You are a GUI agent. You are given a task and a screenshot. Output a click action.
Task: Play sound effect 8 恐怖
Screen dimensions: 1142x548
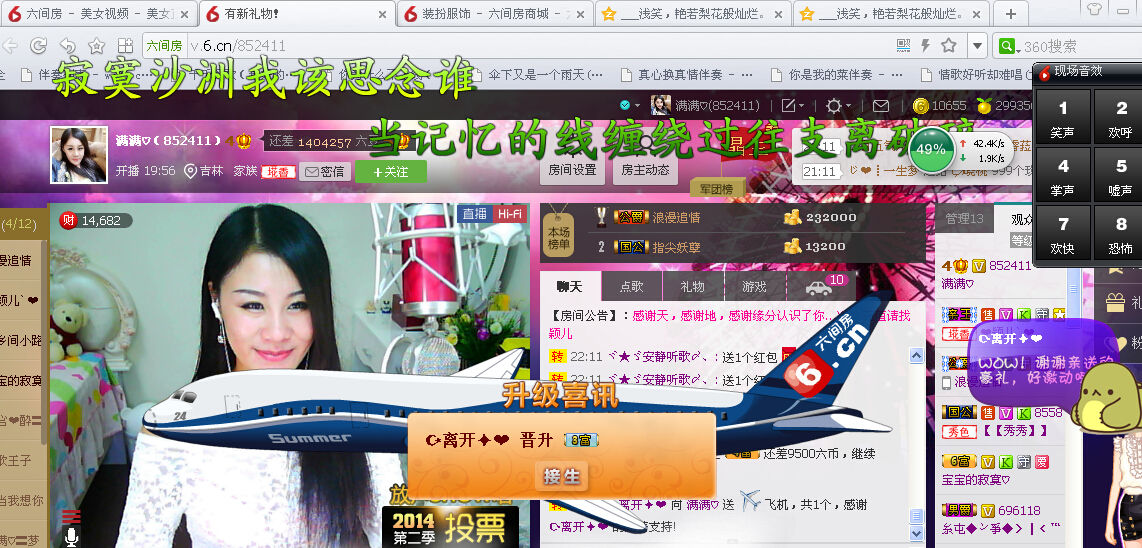1120,233
